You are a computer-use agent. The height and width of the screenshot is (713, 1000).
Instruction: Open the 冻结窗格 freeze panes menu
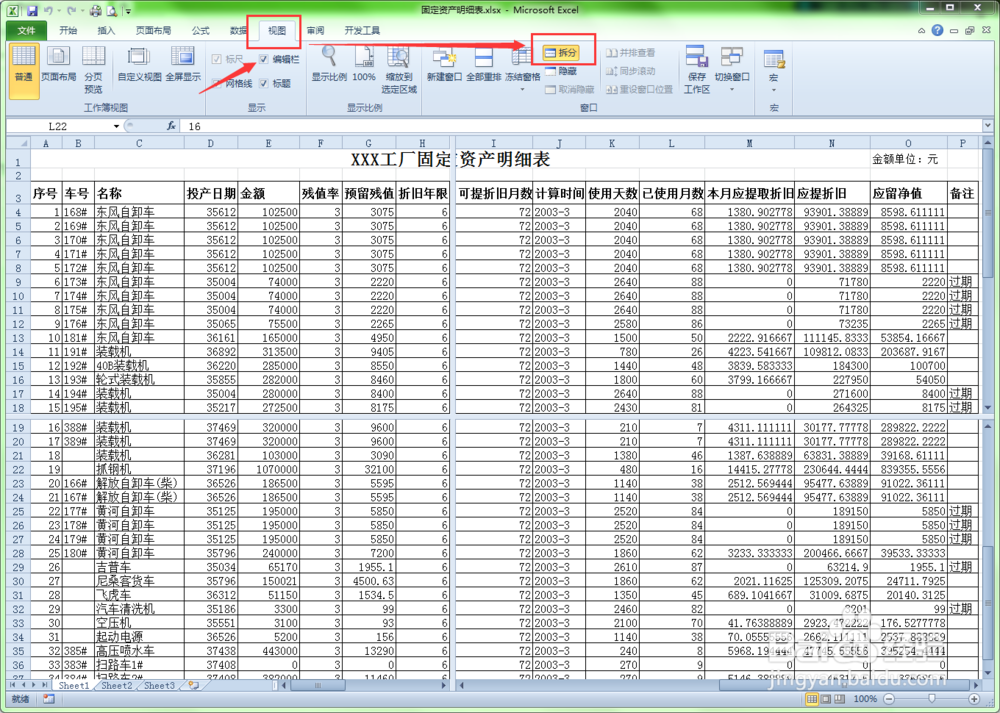pyautogui.click(x=522, y=70)
